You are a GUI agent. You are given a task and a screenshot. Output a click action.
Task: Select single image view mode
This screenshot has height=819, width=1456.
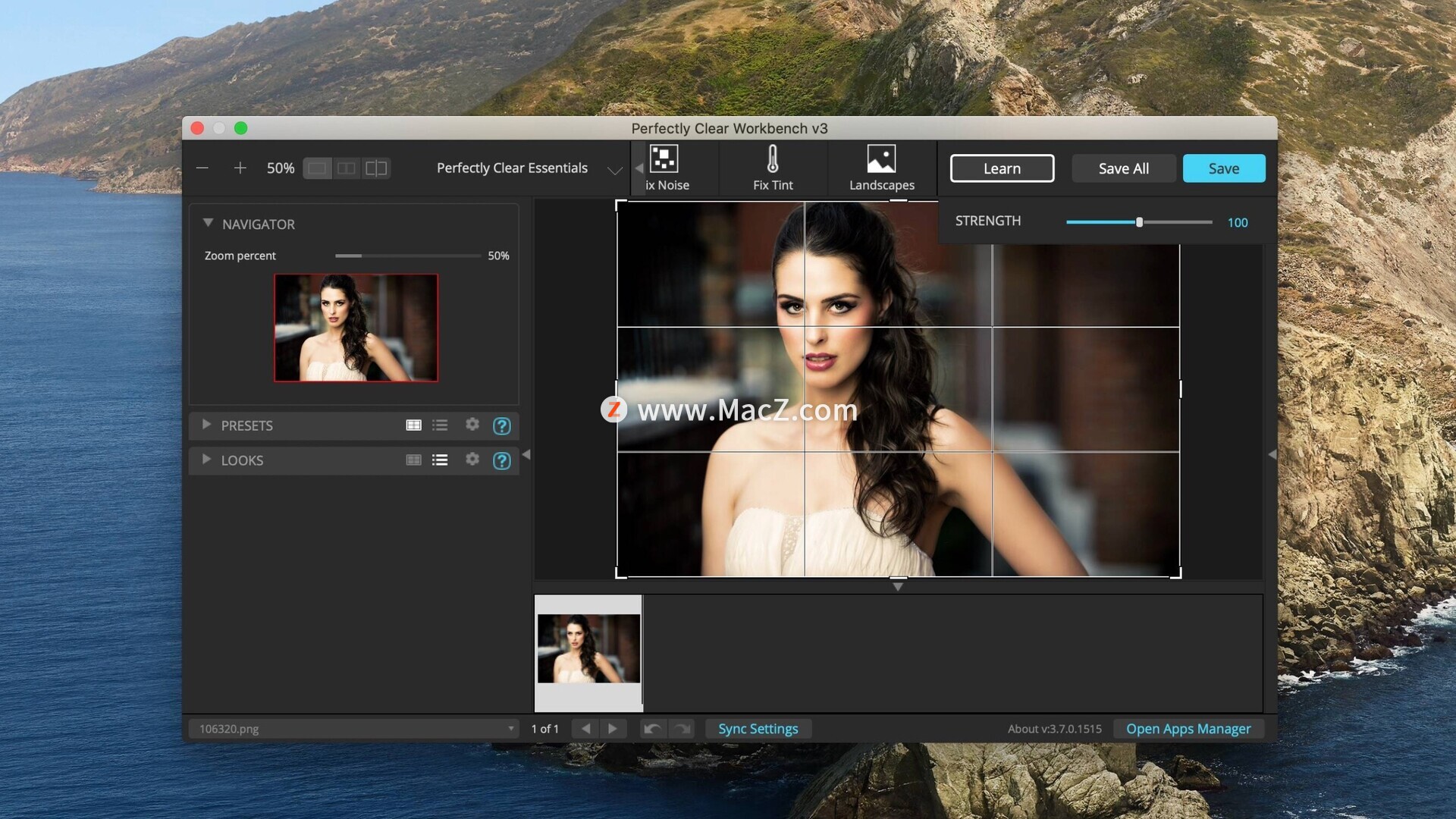(x=317, y=168)
